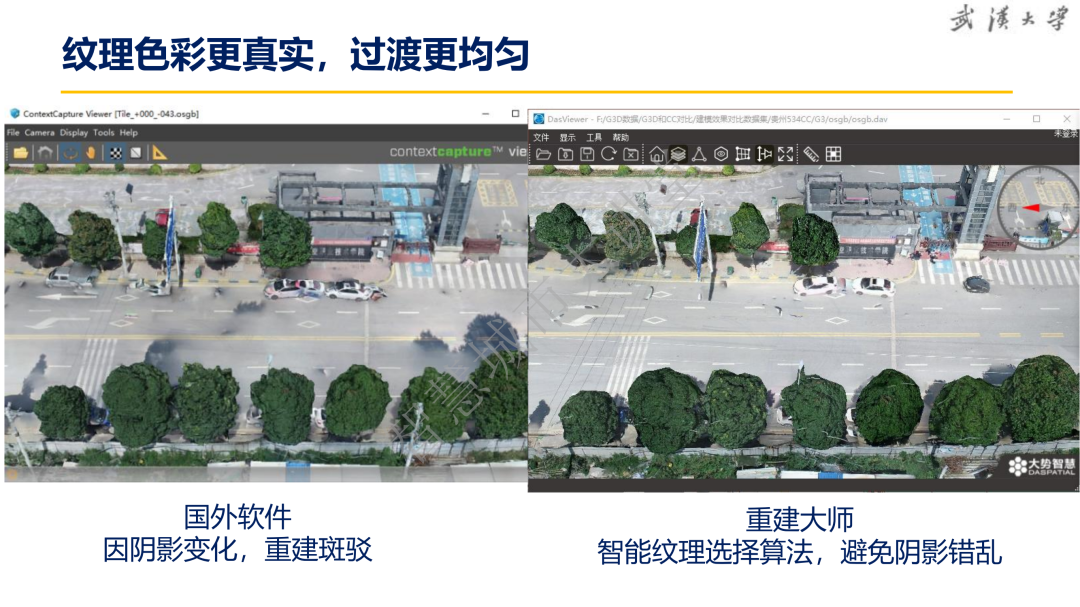
Task: Click compass widget in DasViewer viewport
Action: (1037, 208)
